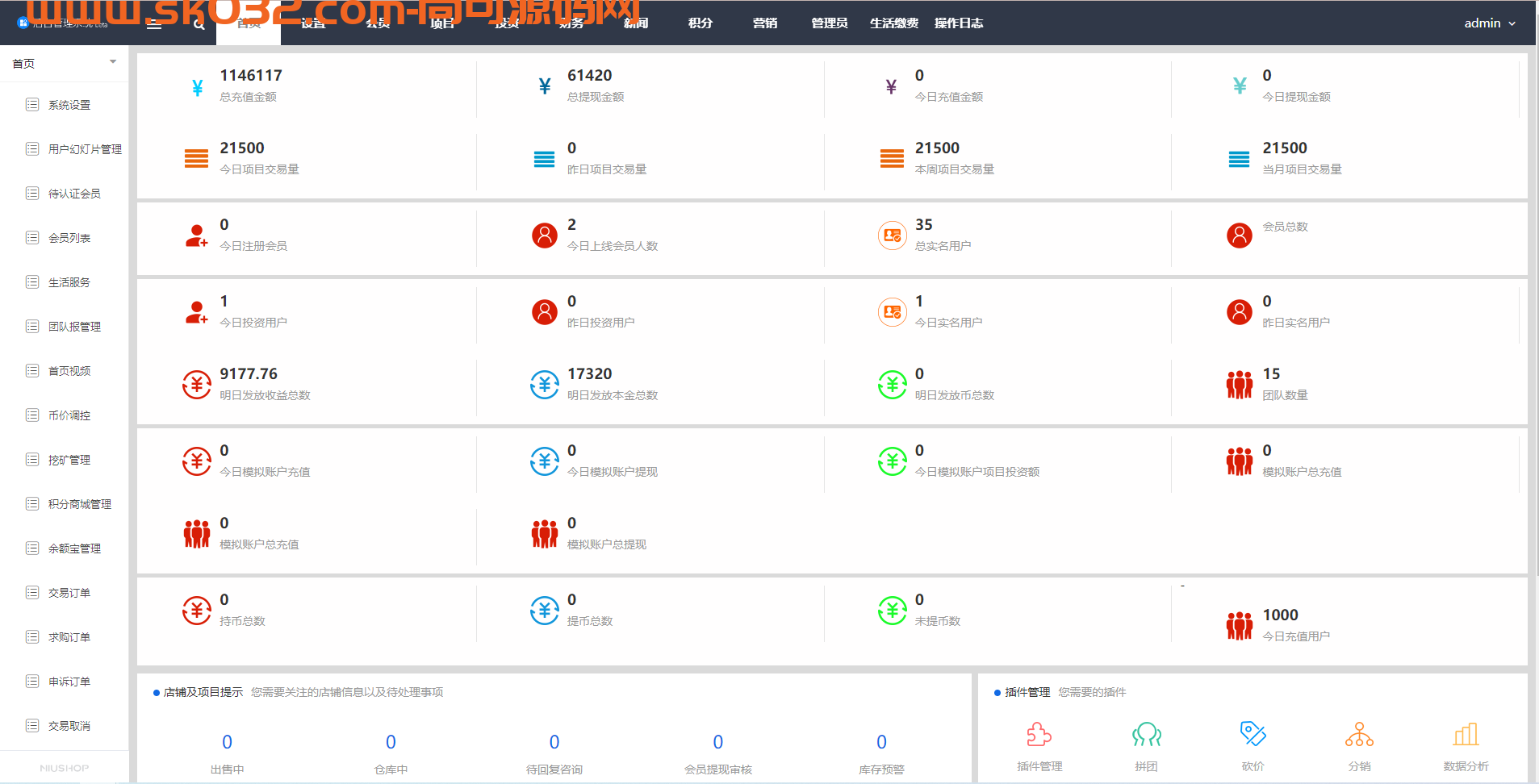Open the 操作日志 top navigation tab

[x=959, y=23]
